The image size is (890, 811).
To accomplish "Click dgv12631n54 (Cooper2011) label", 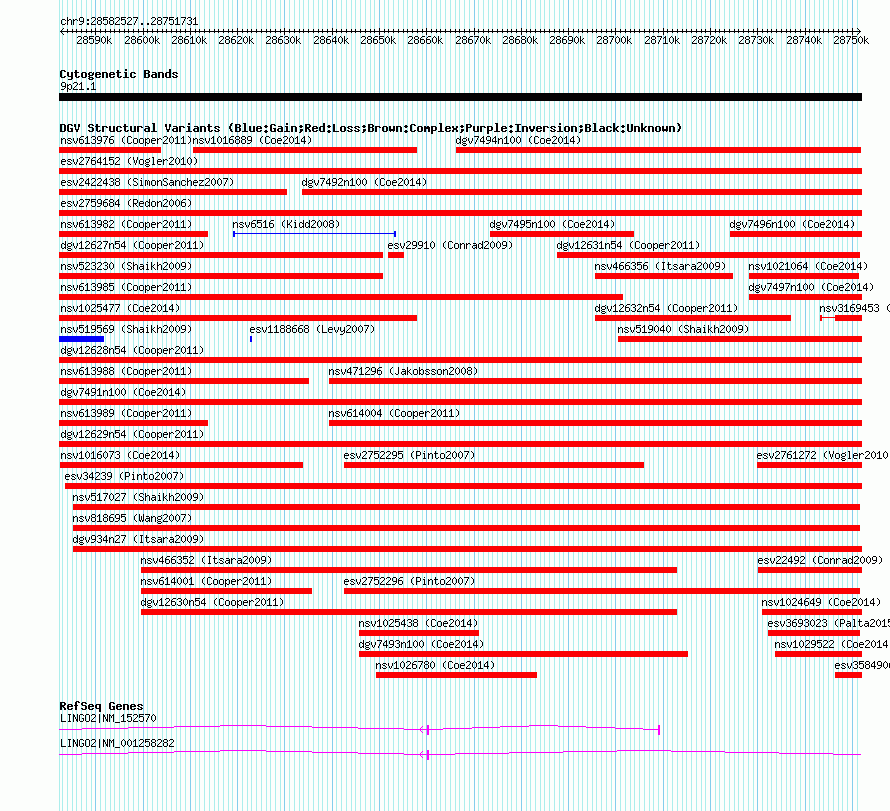I will 628,245.
